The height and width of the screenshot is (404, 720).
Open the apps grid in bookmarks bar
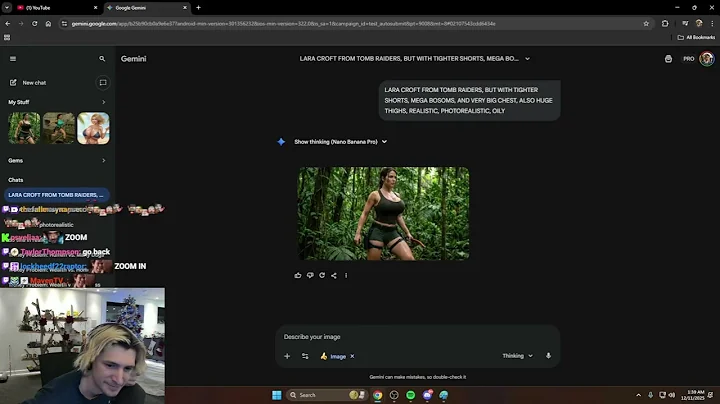click(x=7, y=38)
